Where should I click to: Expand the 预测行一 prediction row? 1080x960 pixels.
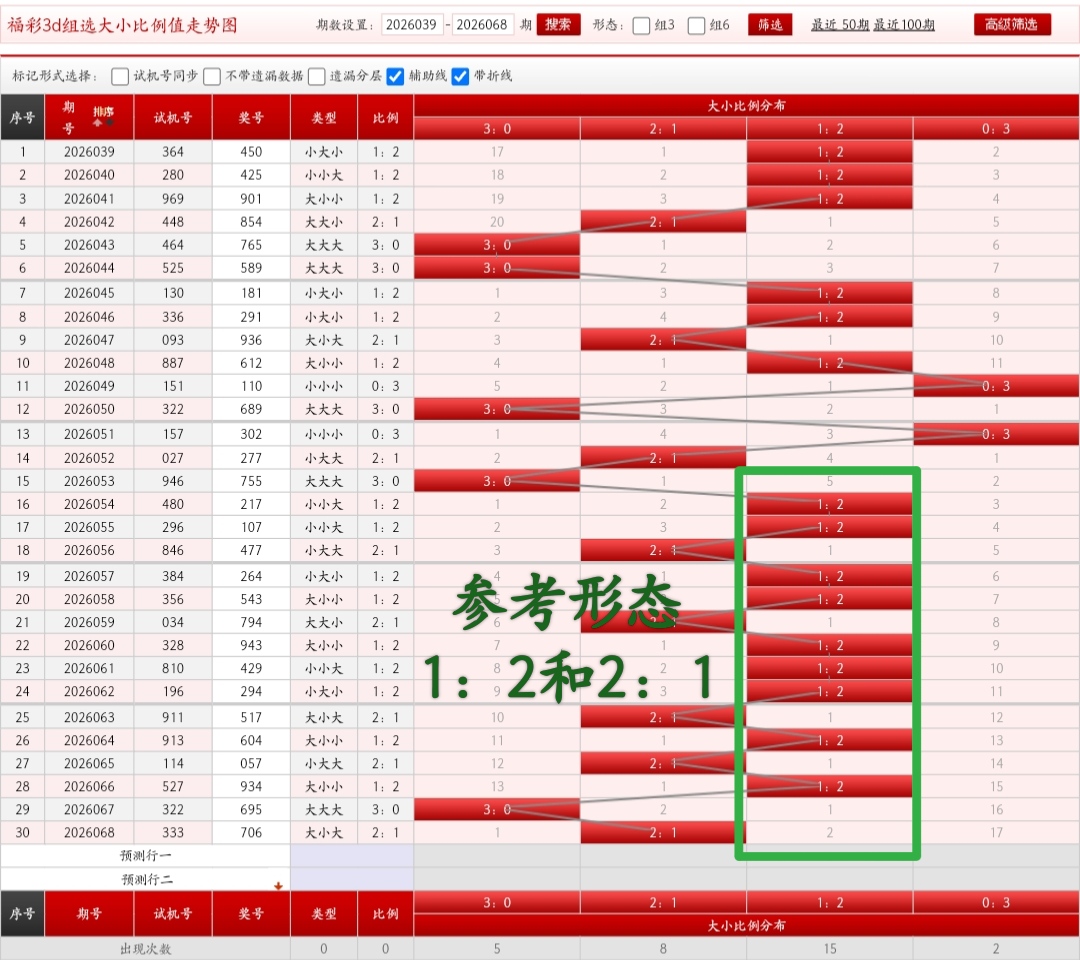point(146,856)
